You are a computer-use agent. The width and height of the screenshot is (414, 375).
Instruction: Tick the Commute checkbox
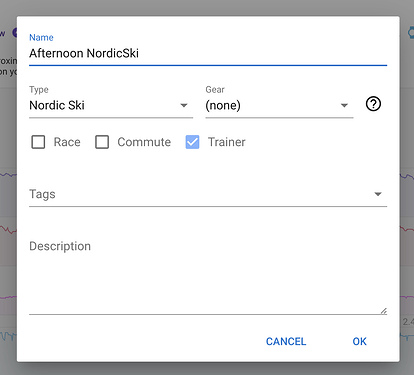(x=102, y=142)
